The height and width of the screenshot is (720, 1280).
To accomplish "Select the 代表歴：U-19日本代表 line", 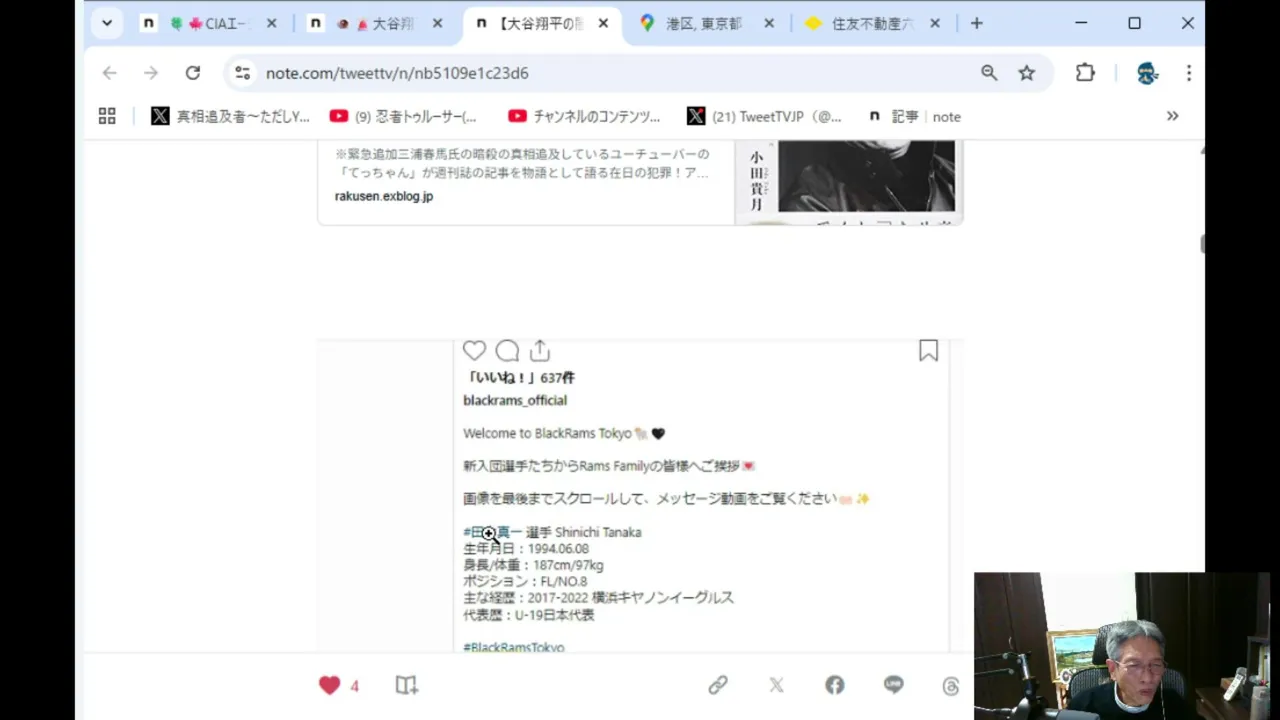I will [x=529, y=615].
